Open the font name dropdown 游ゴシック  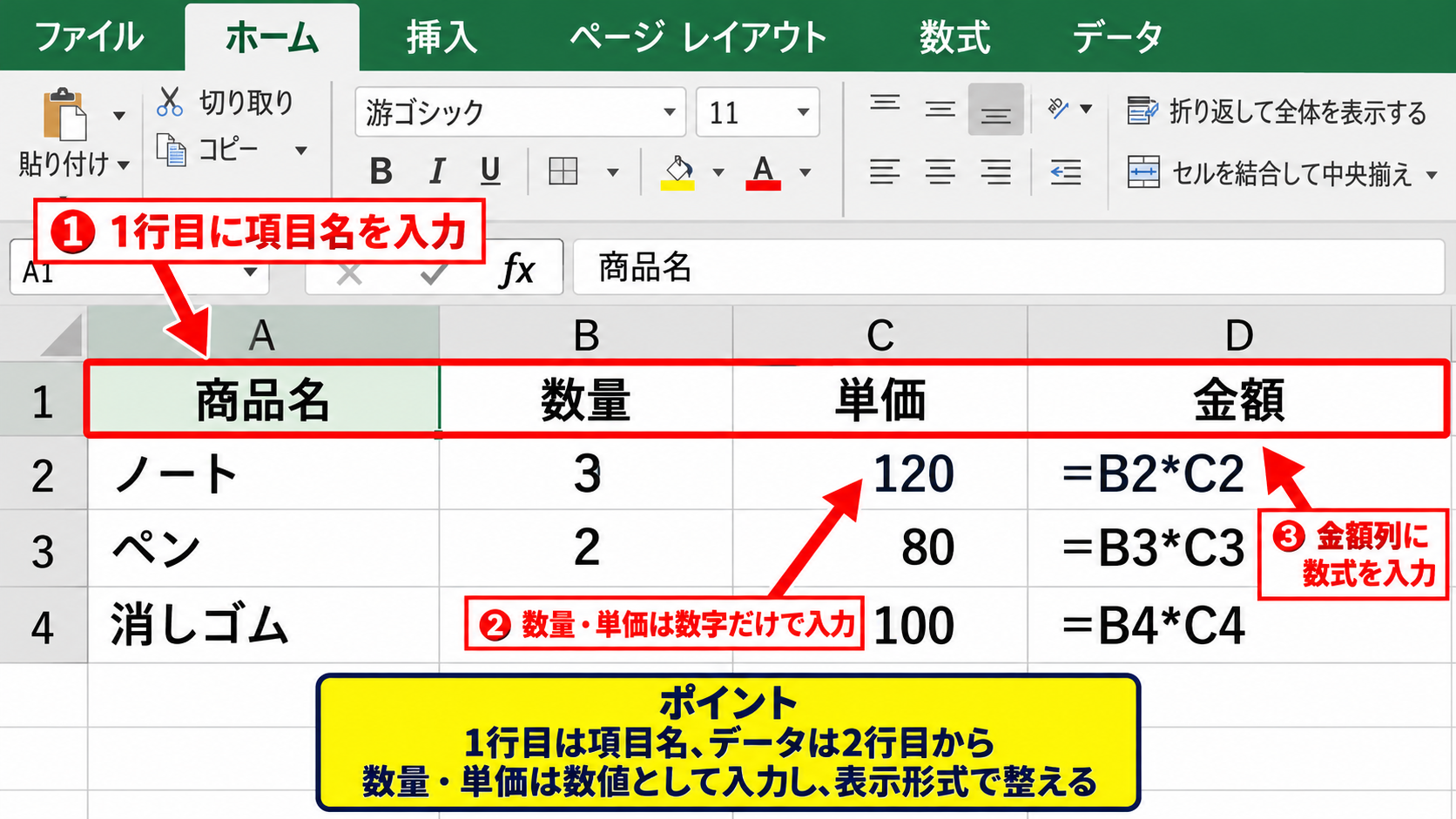click(669, 111)
